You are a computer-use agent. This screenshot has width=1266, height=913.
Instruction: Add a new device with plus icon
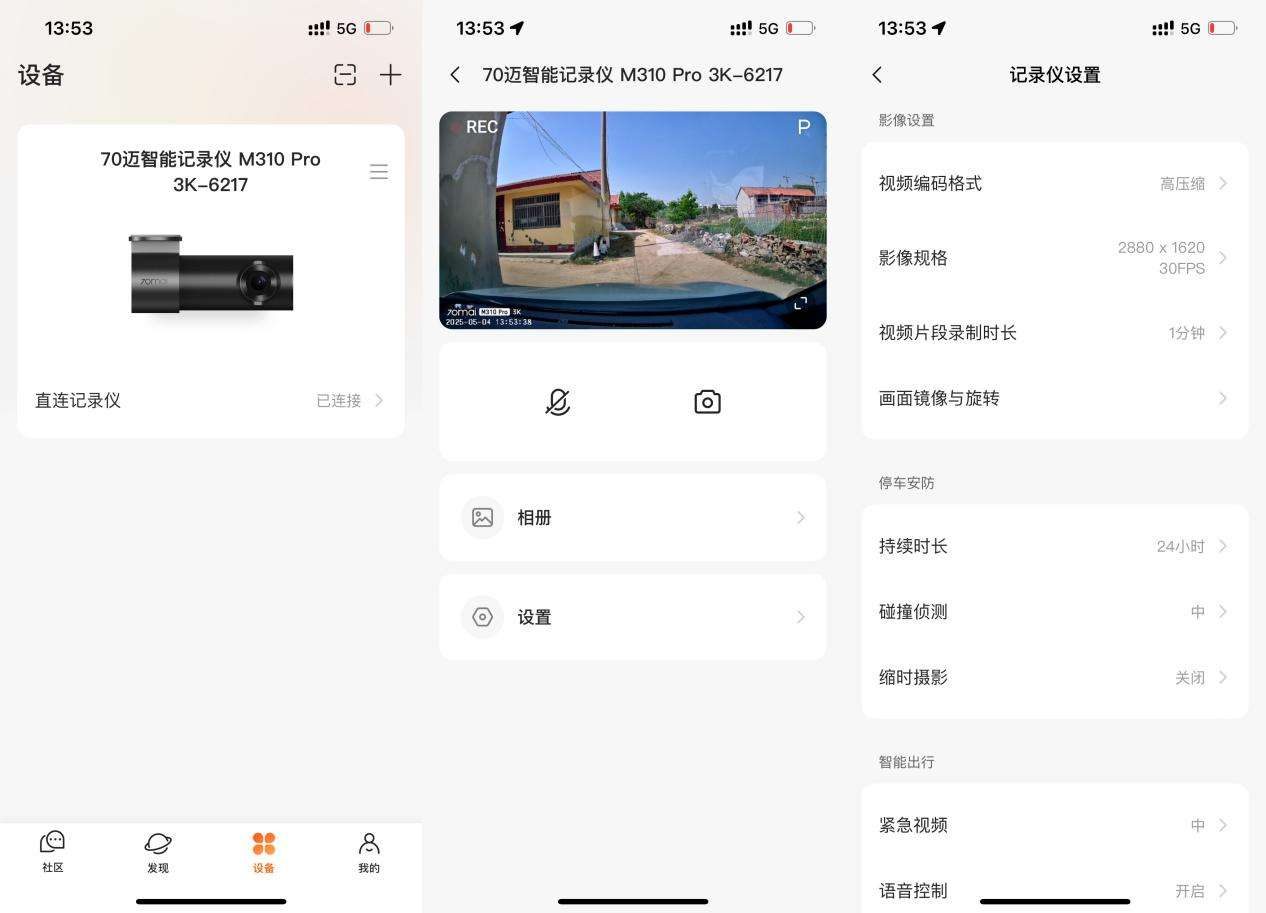pos(390,75)
